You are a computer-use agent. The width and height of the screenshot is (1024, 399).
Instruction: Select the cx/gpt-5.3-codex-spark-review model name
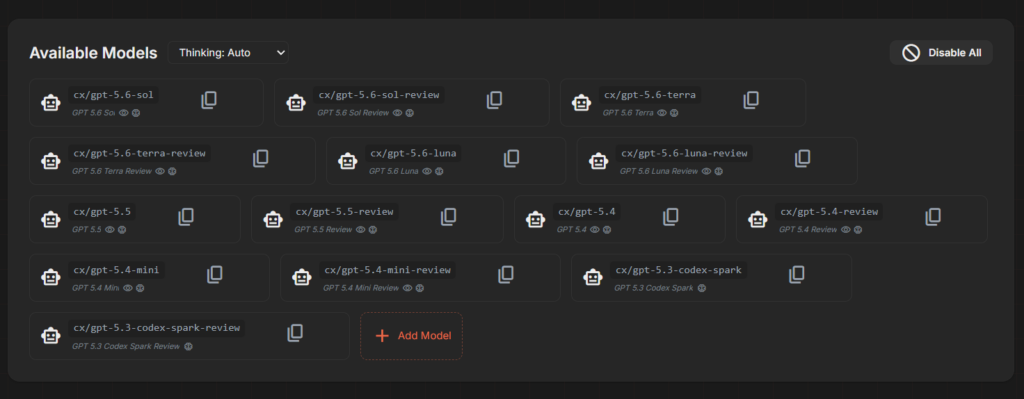pyautogui.click(x=157, y=328)
